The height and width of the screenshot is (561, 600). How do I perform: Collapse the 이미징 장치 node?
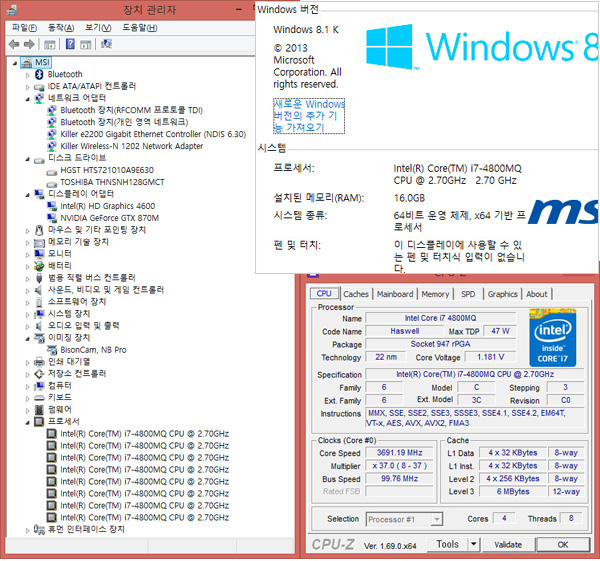click(x=28, y=339)
